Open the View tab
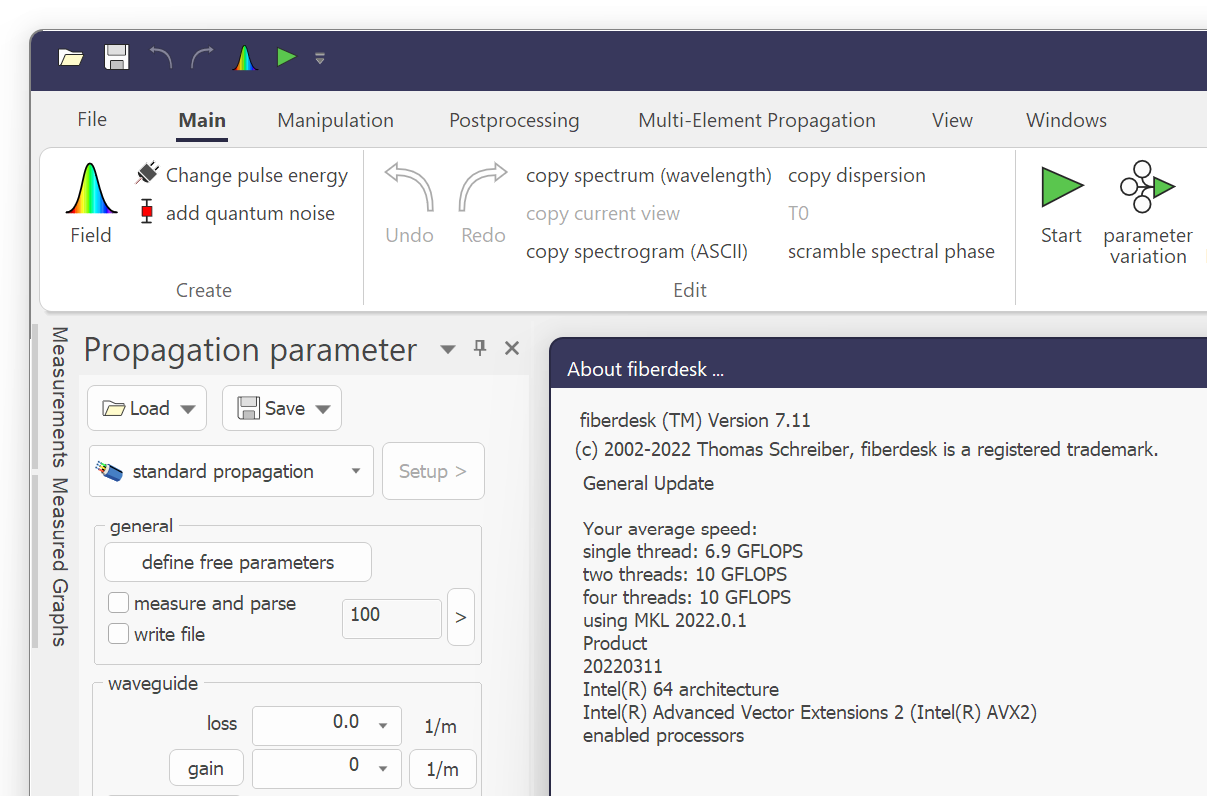Viewport: 1207px width, 796px height. 952,120
